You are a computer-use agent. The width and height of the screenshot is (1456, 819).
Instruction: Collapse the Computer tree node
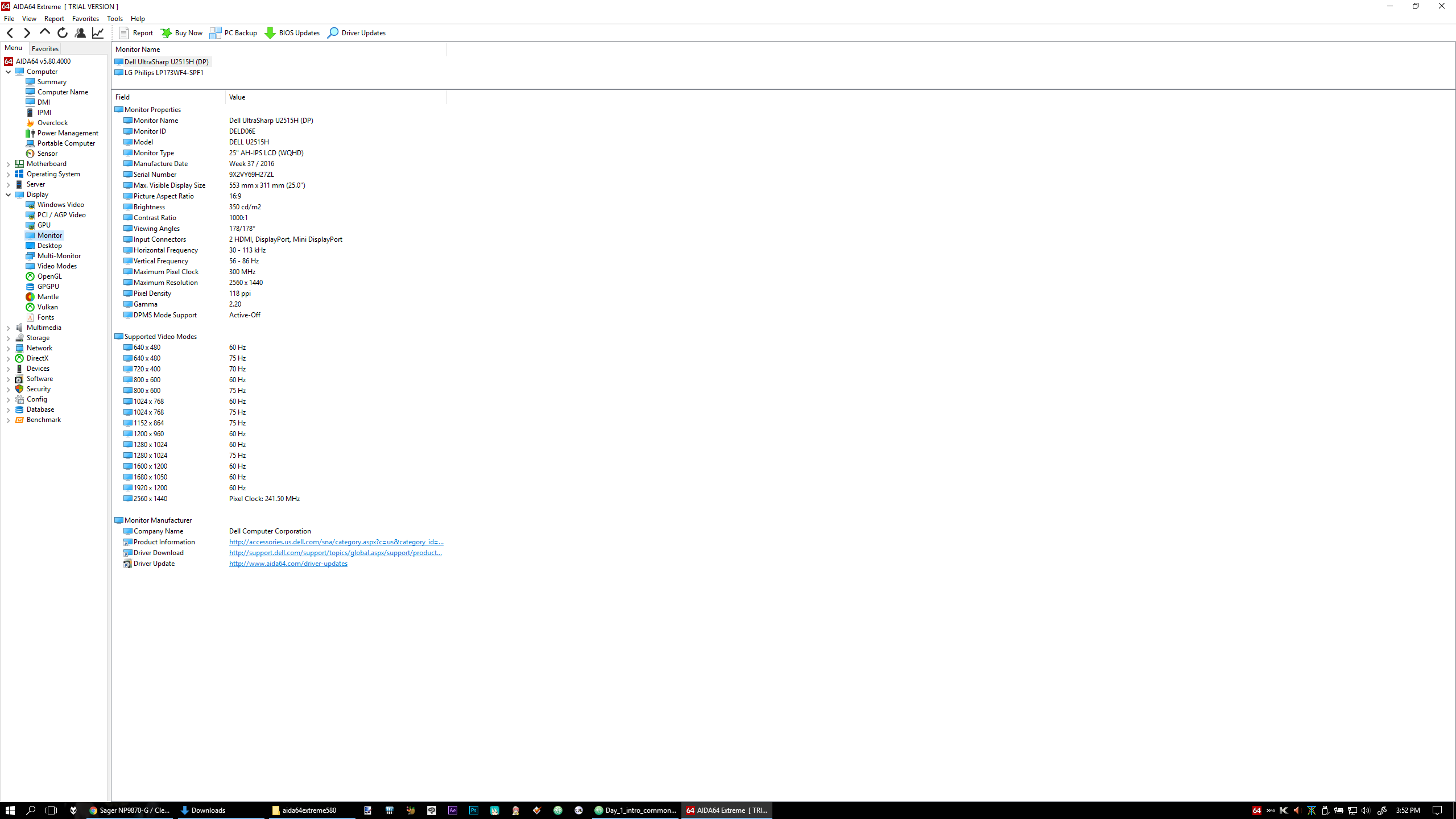[9, 72]
